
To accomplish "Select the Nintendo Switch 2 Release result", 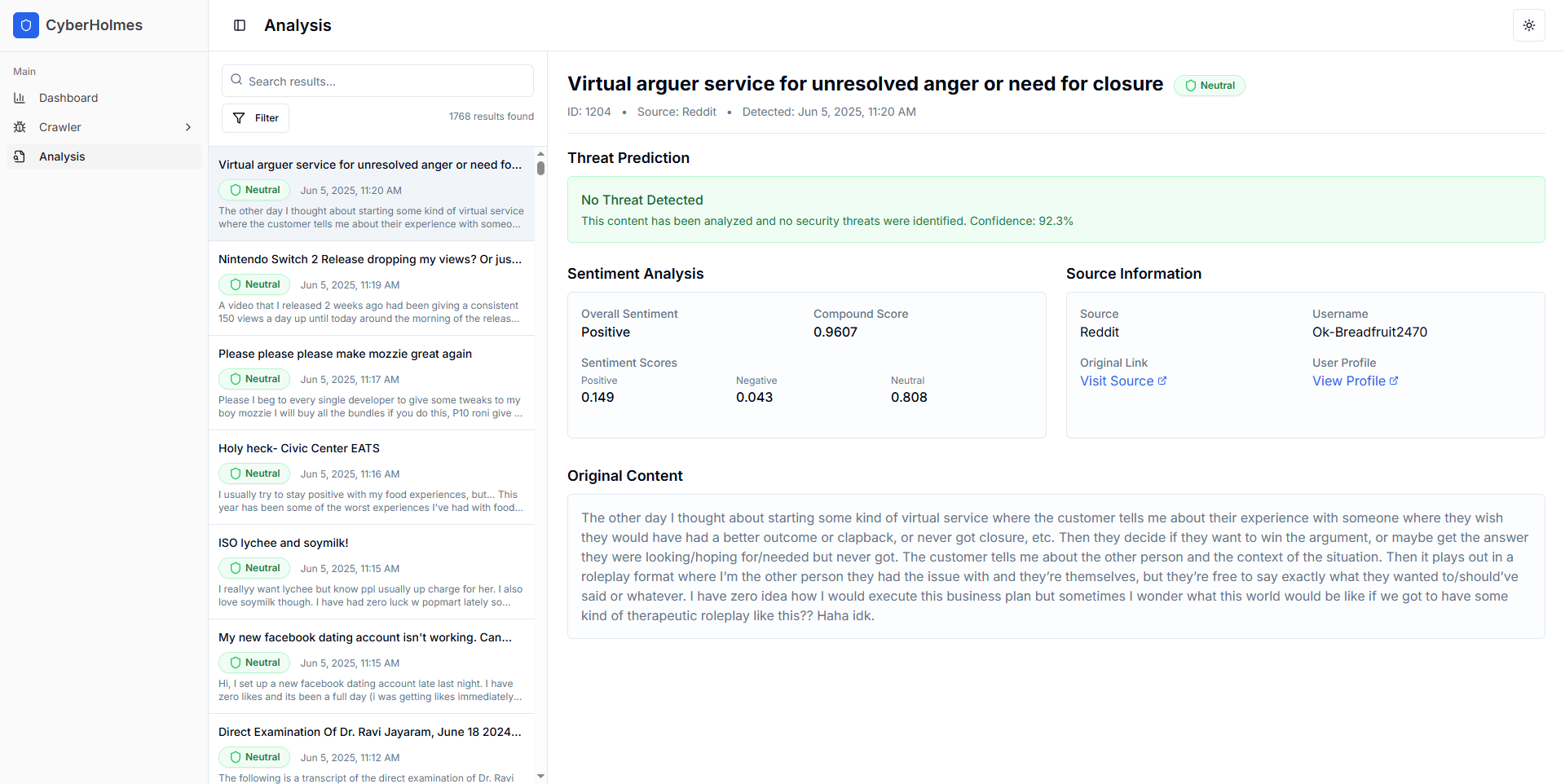I will point(372,288).
